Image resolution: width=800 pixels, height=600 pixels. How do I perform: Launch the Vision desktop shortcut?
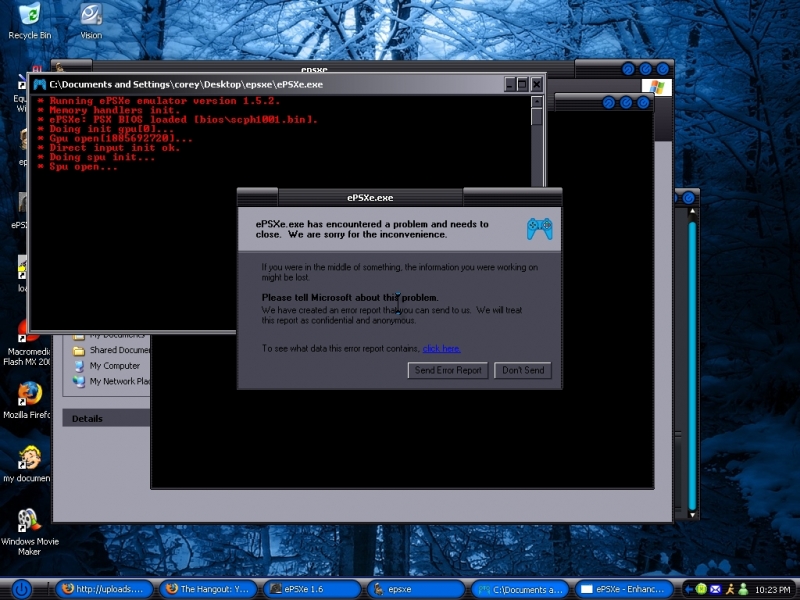[91, 20]
